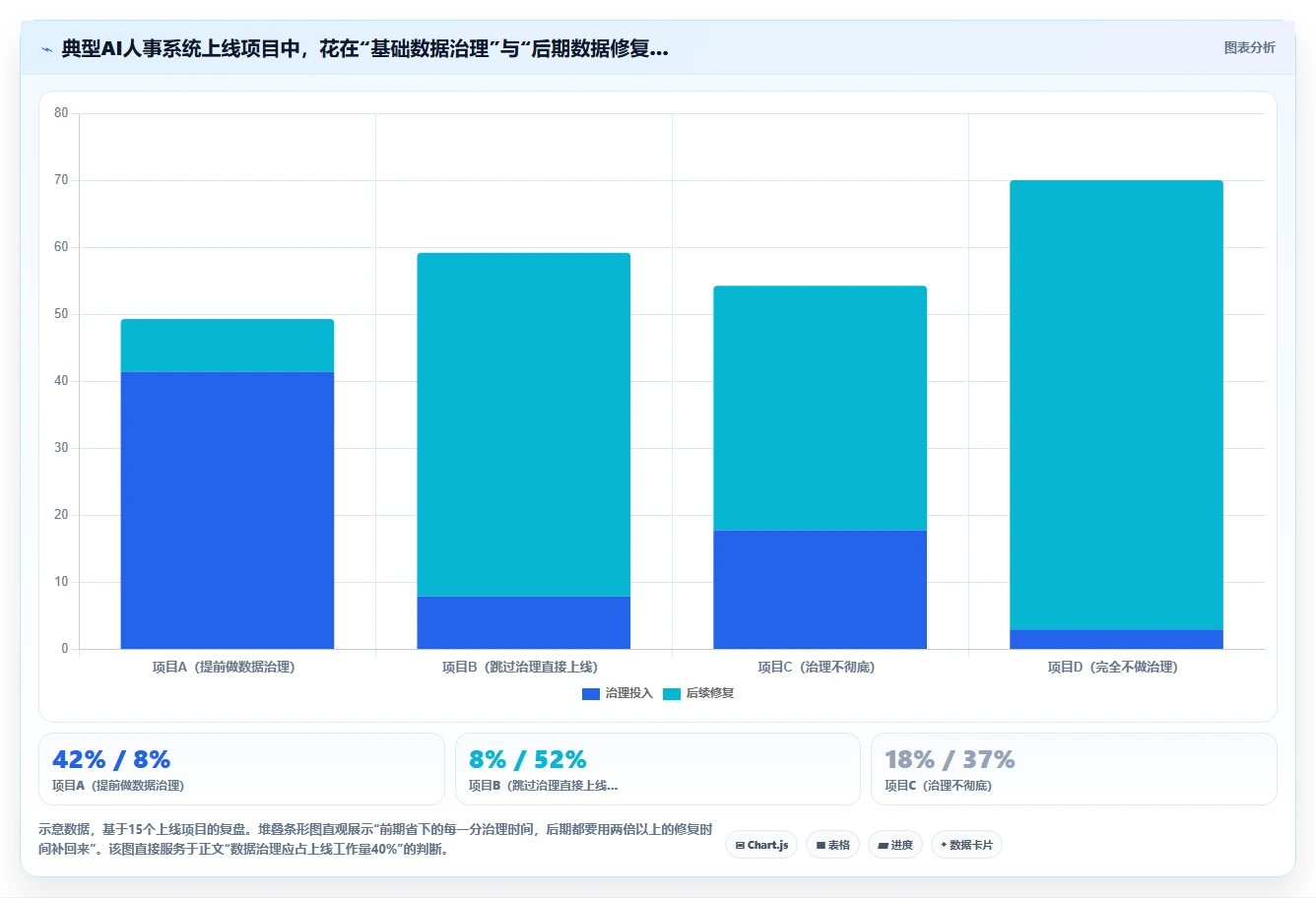Image resolution: width=1316 pixels, height=898 pixels.
Task: Click the 项目B card caption under 8% / 52%
Action: (x=543, y=786)
